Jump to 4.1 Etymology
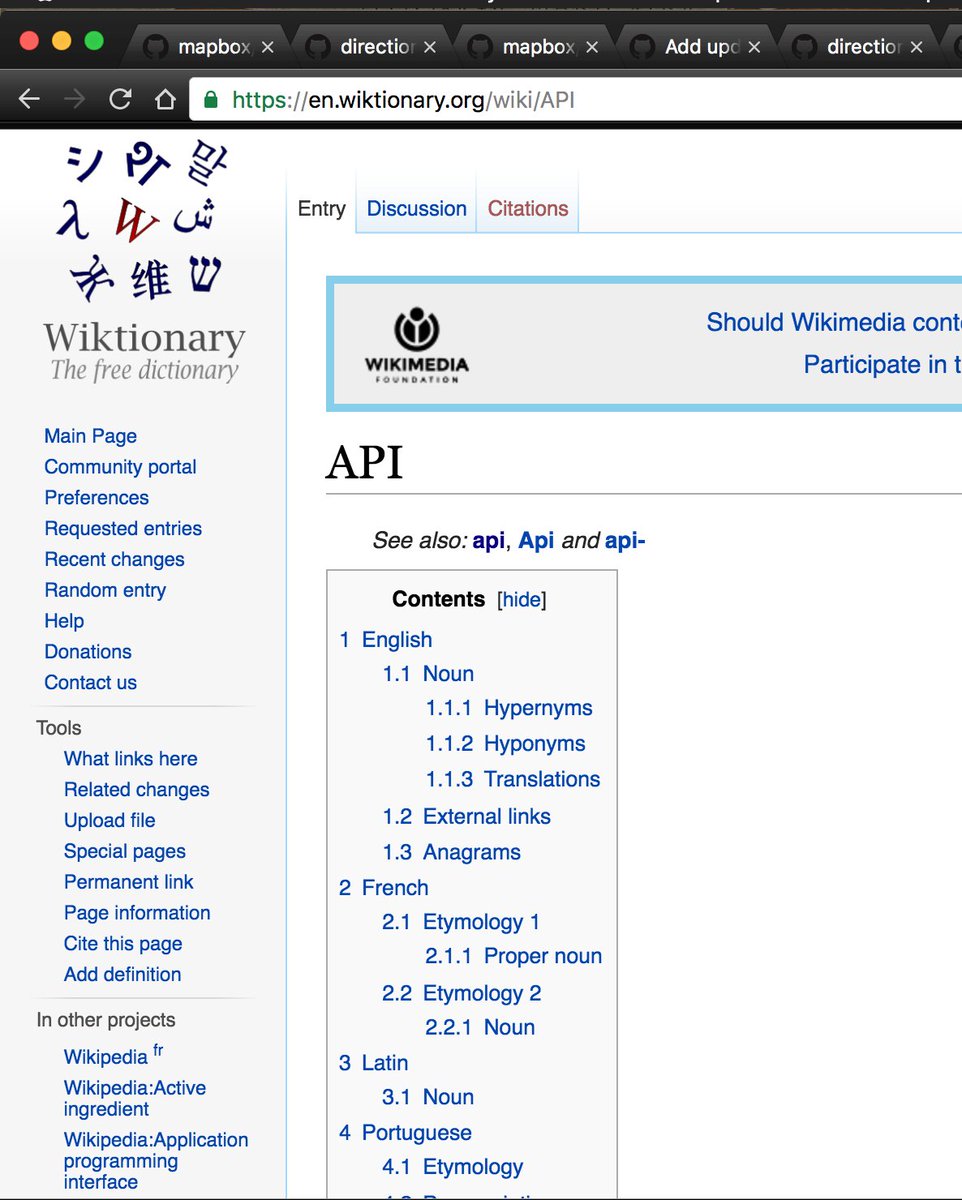Viewport: 962px width, 1200px height. [453, 1167]
